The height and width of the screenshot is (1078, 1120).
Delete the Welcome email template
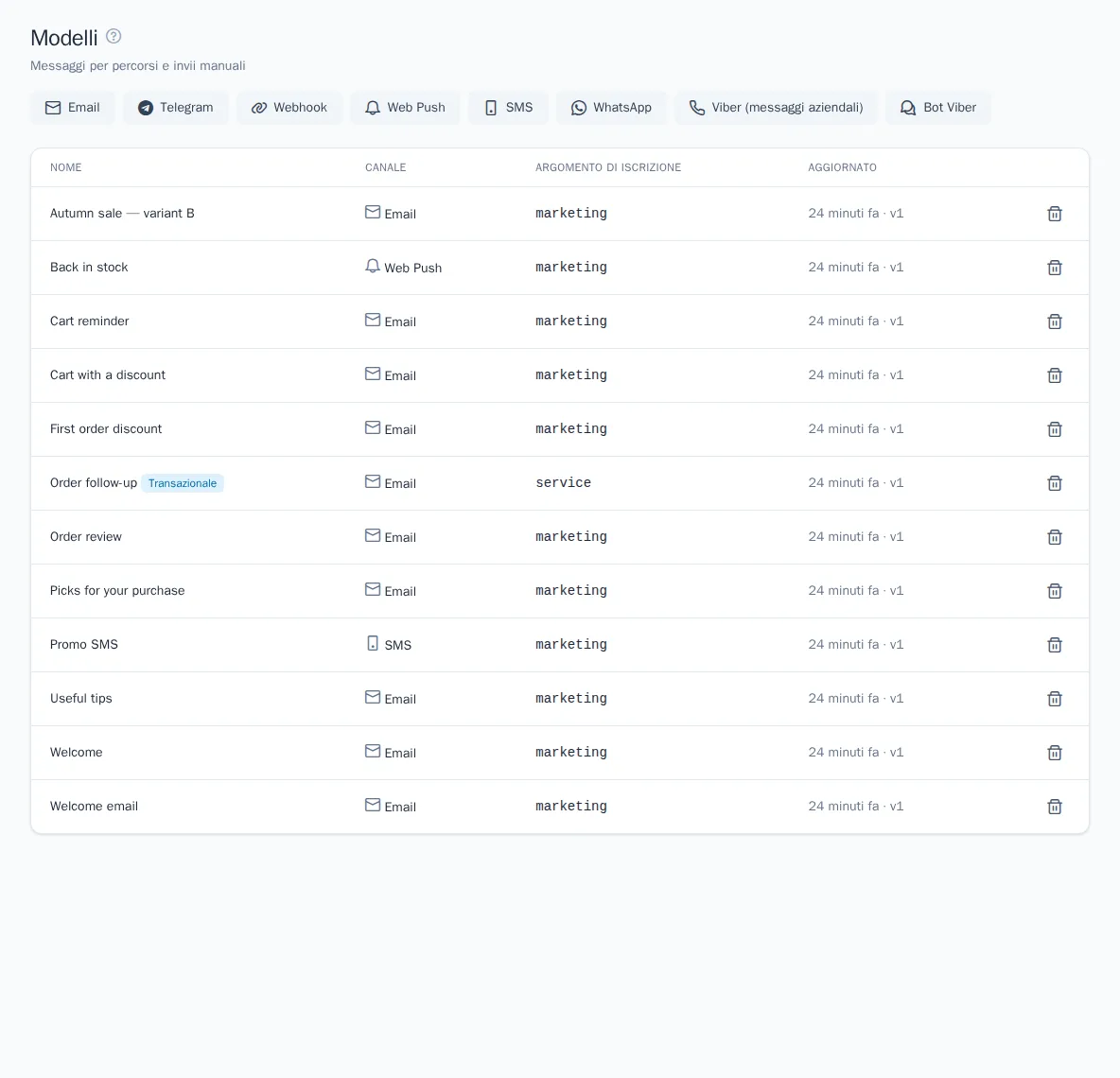pyautogui.click(x=1055, y=807)
